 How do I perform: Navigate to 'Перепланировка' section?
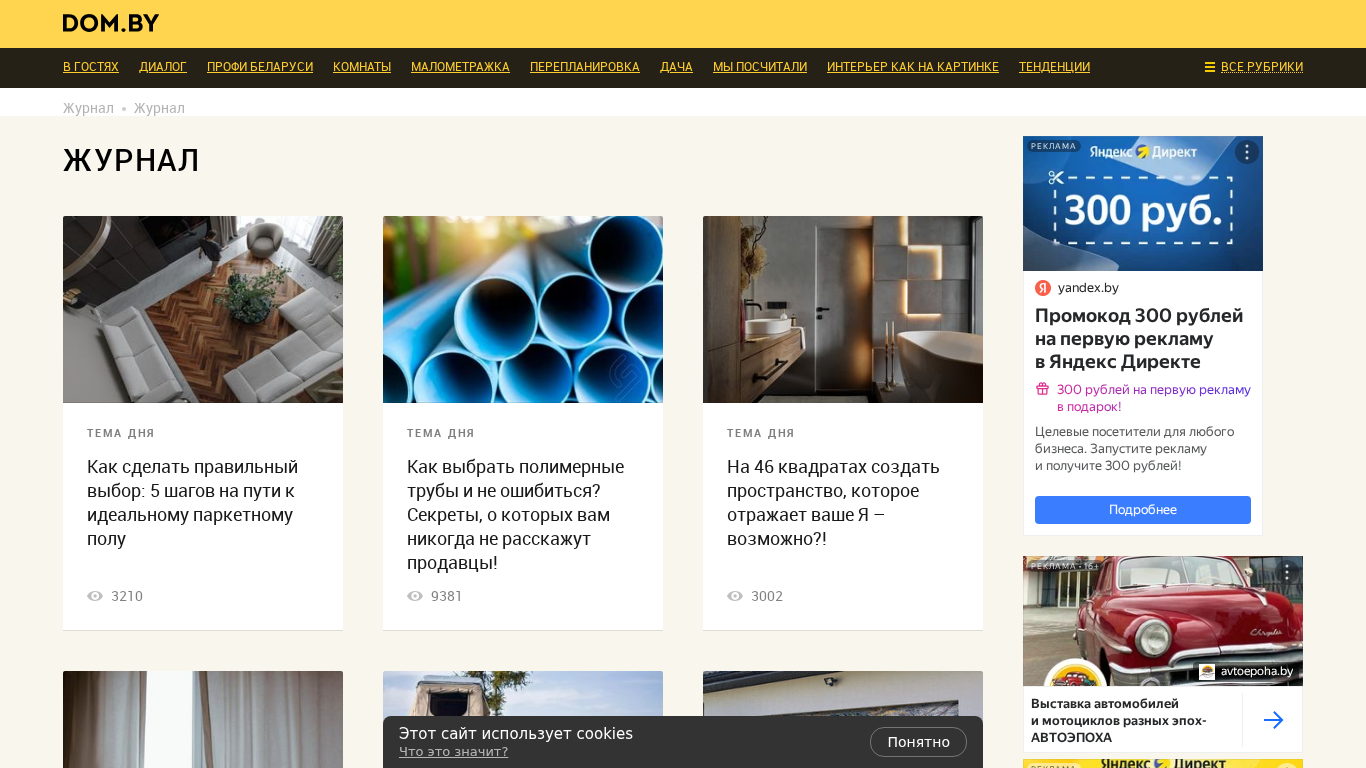[585, 67]
